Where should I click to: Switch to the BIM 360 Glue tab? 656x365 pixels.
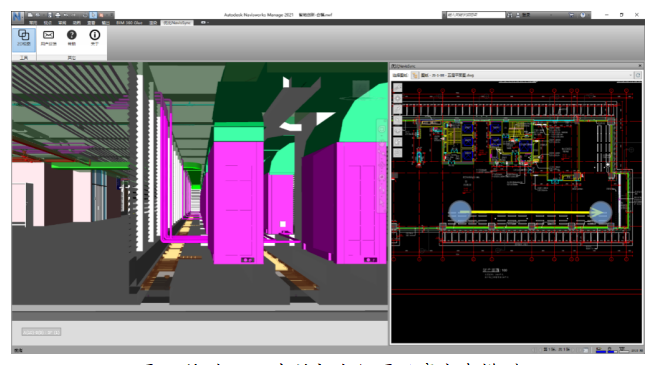[x=129, y=23]
